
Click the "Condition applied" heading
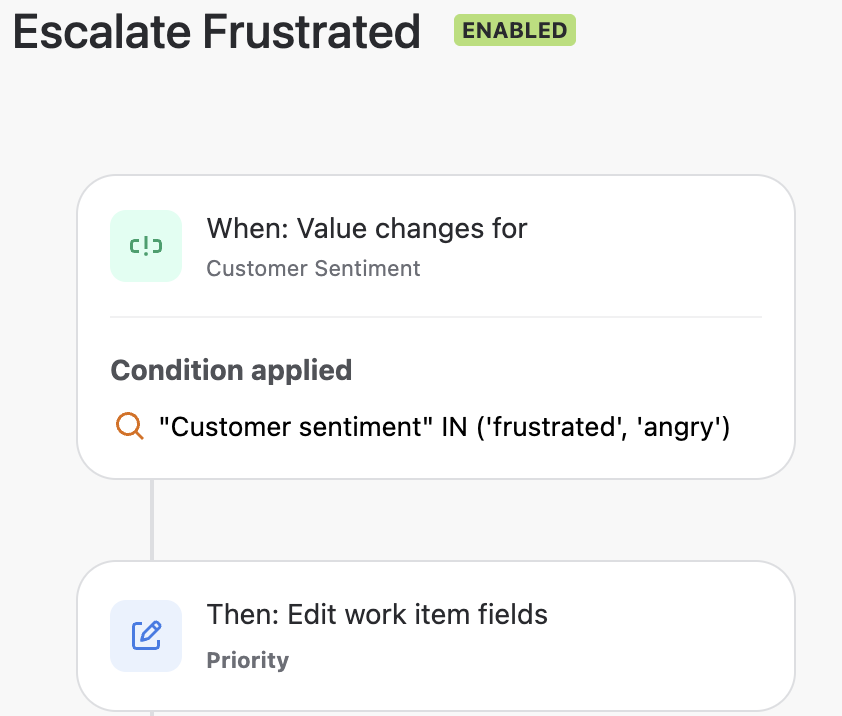(231, 370)
